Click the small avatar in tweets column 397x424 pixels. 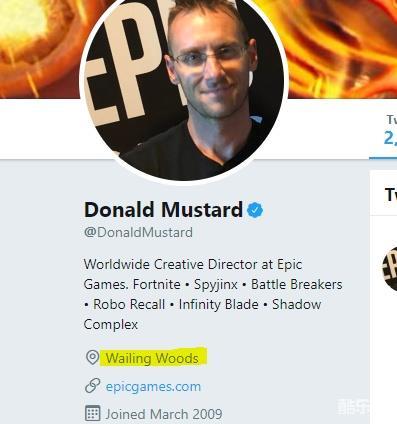click(x=390, y=269)
